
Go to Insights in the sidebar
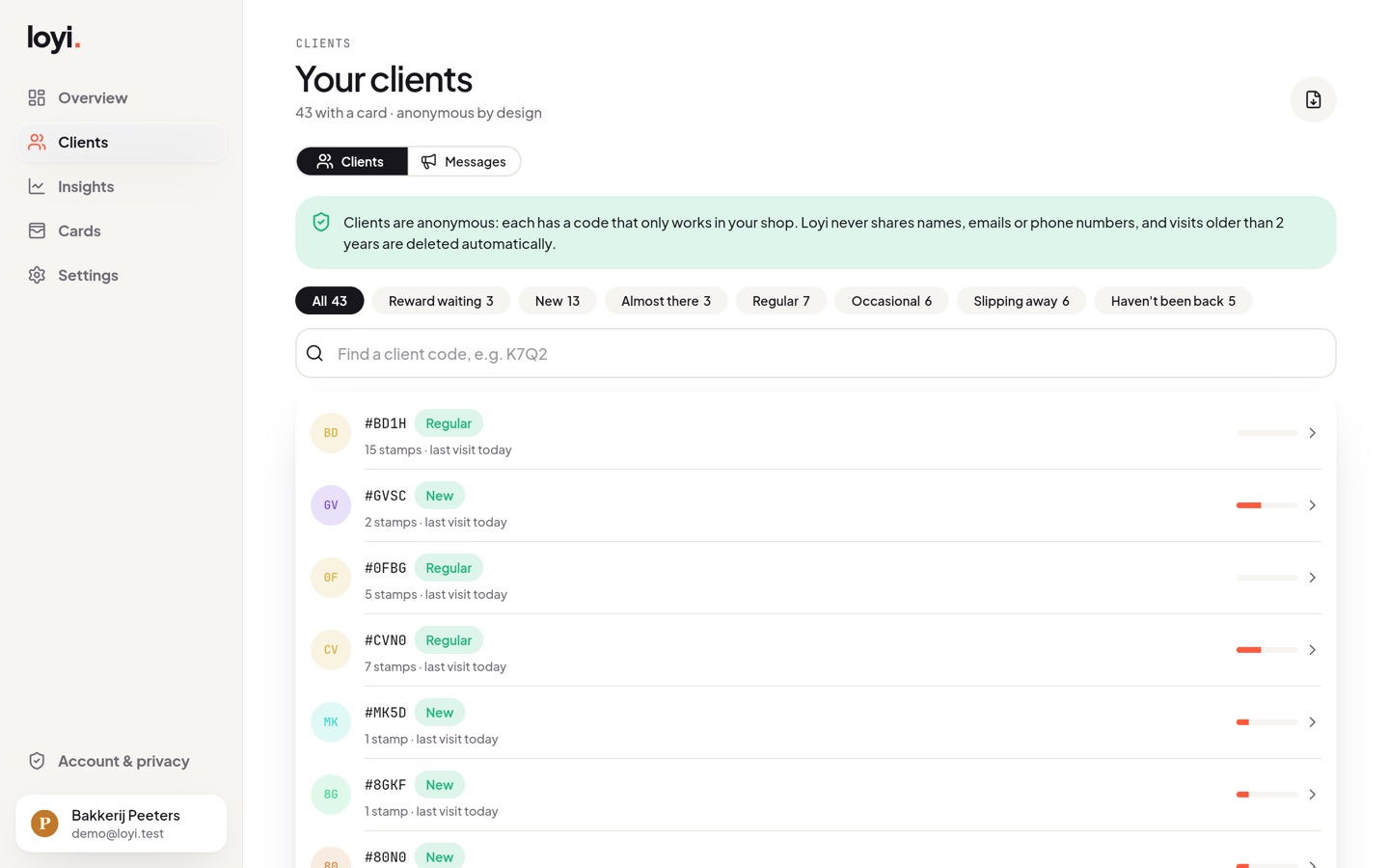point(121,186)
